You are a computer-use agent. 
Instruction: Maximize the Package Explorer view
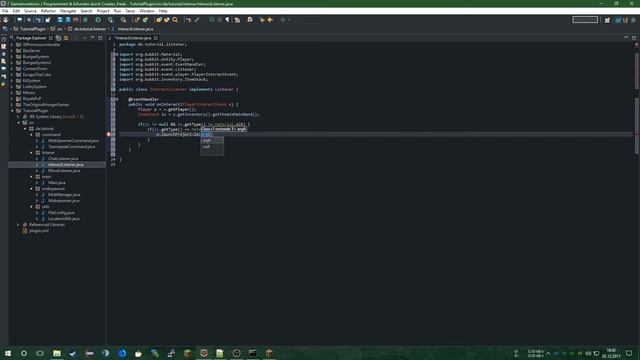100,38
